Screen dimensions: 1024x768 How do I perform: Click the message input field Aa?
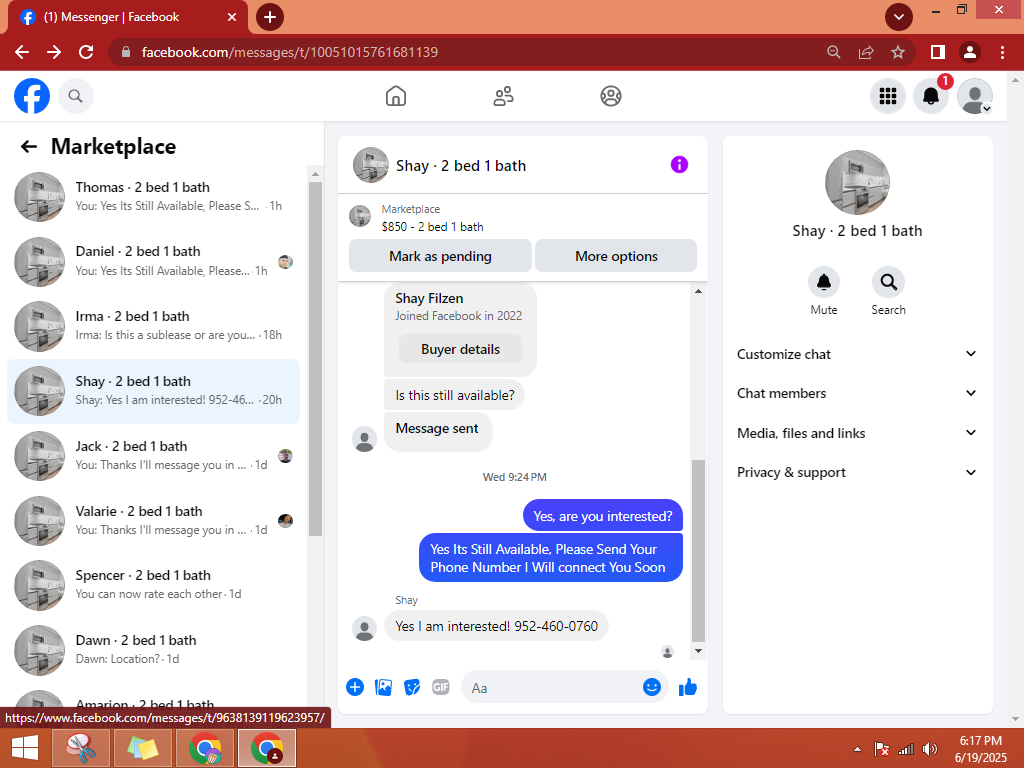point(552,688)
